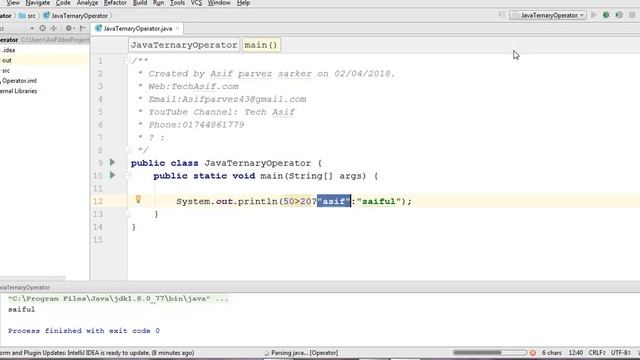The width and height of the screenshot is (640, 360).
Task: Click the run gutter arrow on line 10
Action: (x=112, y=175)
